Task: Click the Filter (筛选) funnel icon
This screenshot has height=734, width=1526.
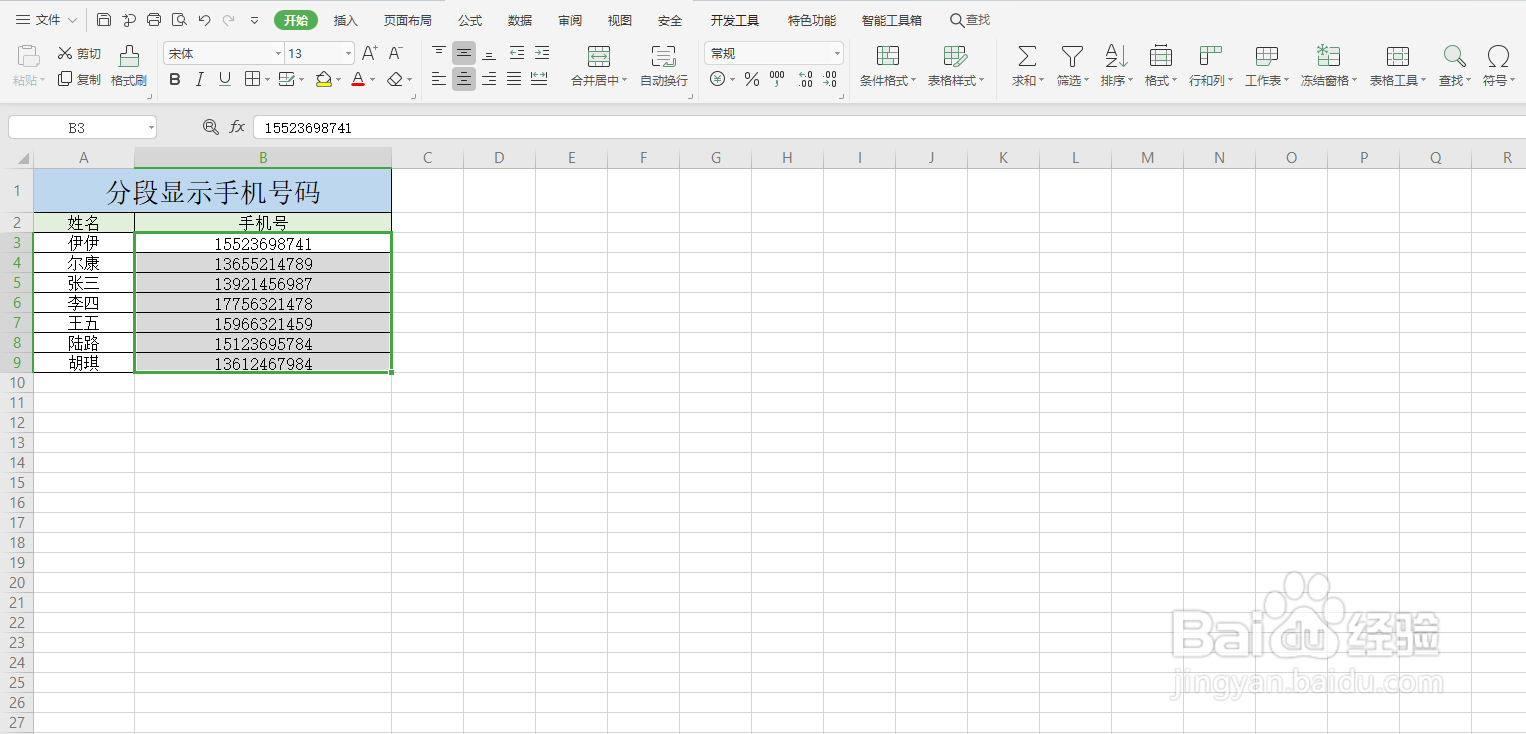Action: click(x=1072, y=55)
